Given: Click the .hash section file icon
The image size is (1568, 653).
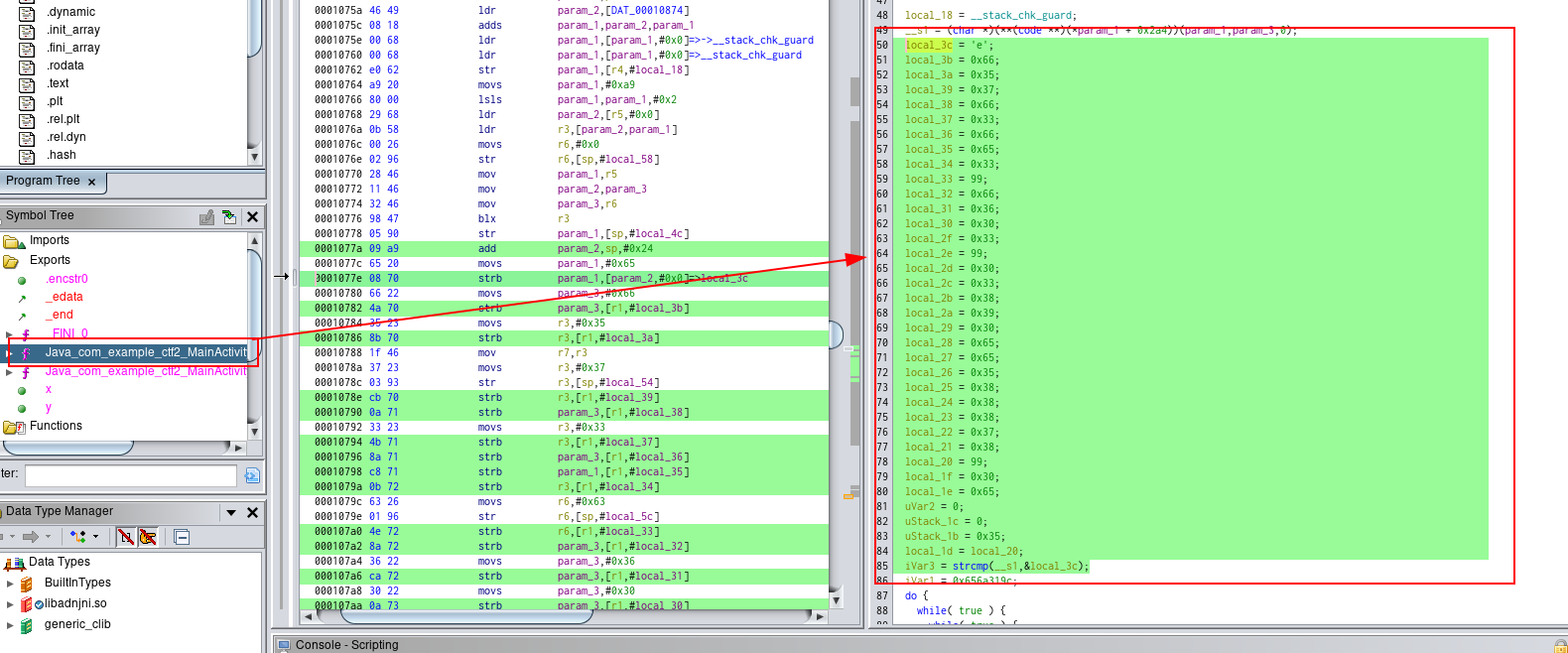Looking at the screenshot, I should [x=28, y=155].
